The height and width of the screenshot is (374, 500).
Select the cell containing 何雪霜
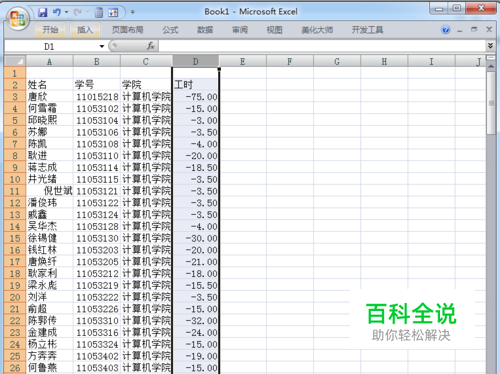pos(49,108)
